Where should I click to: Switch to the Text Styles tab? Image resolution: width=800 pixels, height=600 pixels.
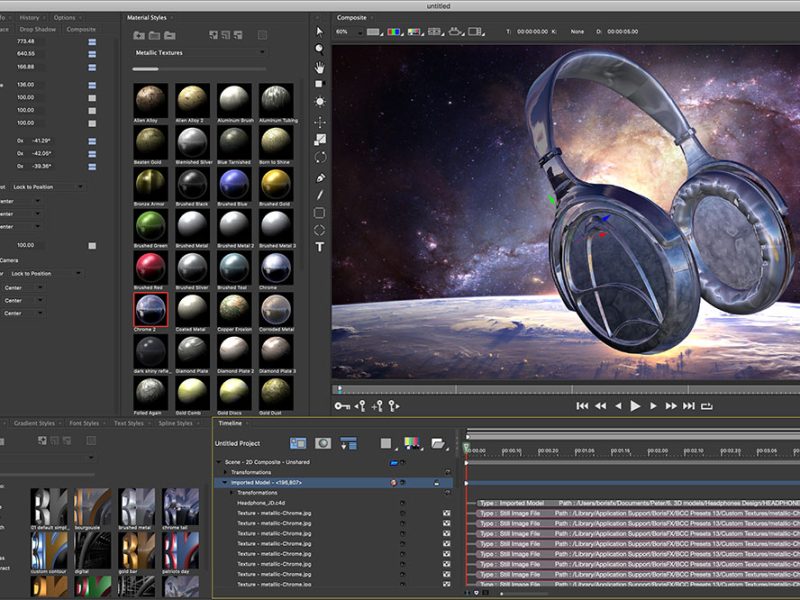click(129, 423)
